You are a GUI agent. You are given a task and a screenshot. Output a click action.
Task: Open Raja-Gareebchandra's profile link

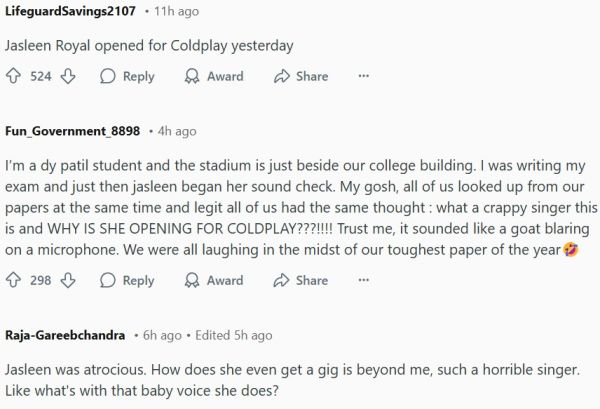[65, 335]
